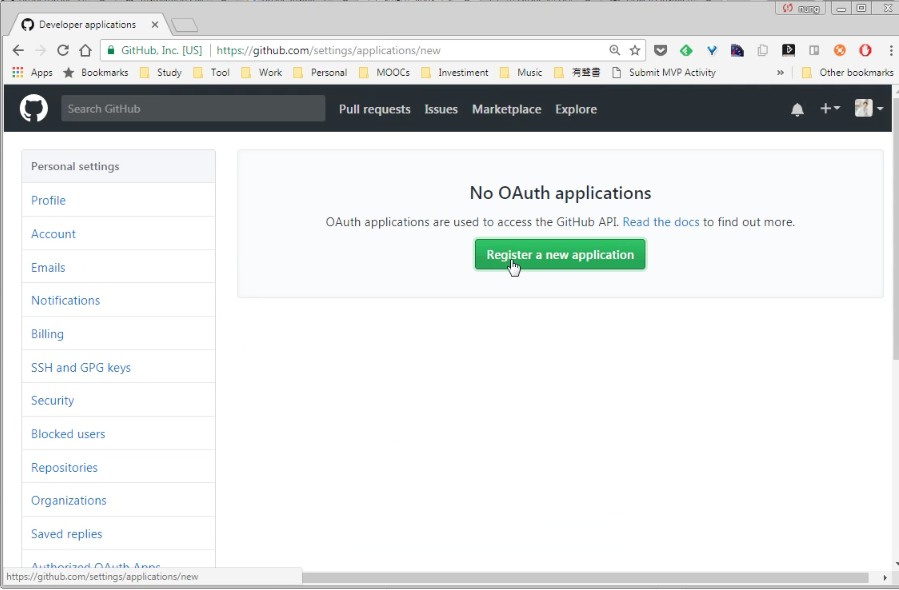The width and height of the screenshot is (899, 590).
Task: Close the Developer applications tab
Action: point(155,25)
